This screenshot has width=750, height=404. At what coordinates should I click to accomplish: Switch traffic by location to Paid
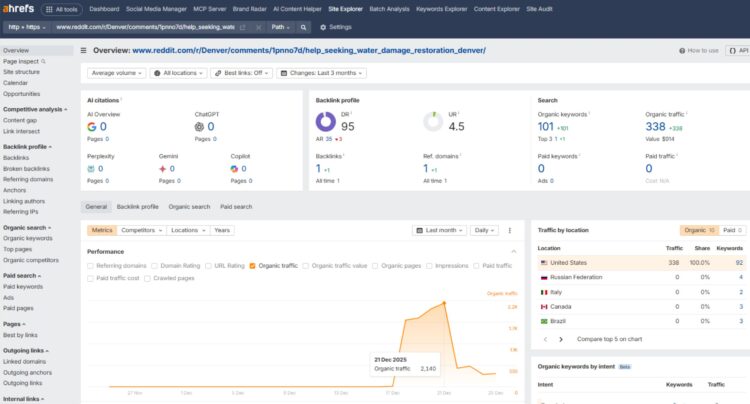click(732, 230)
